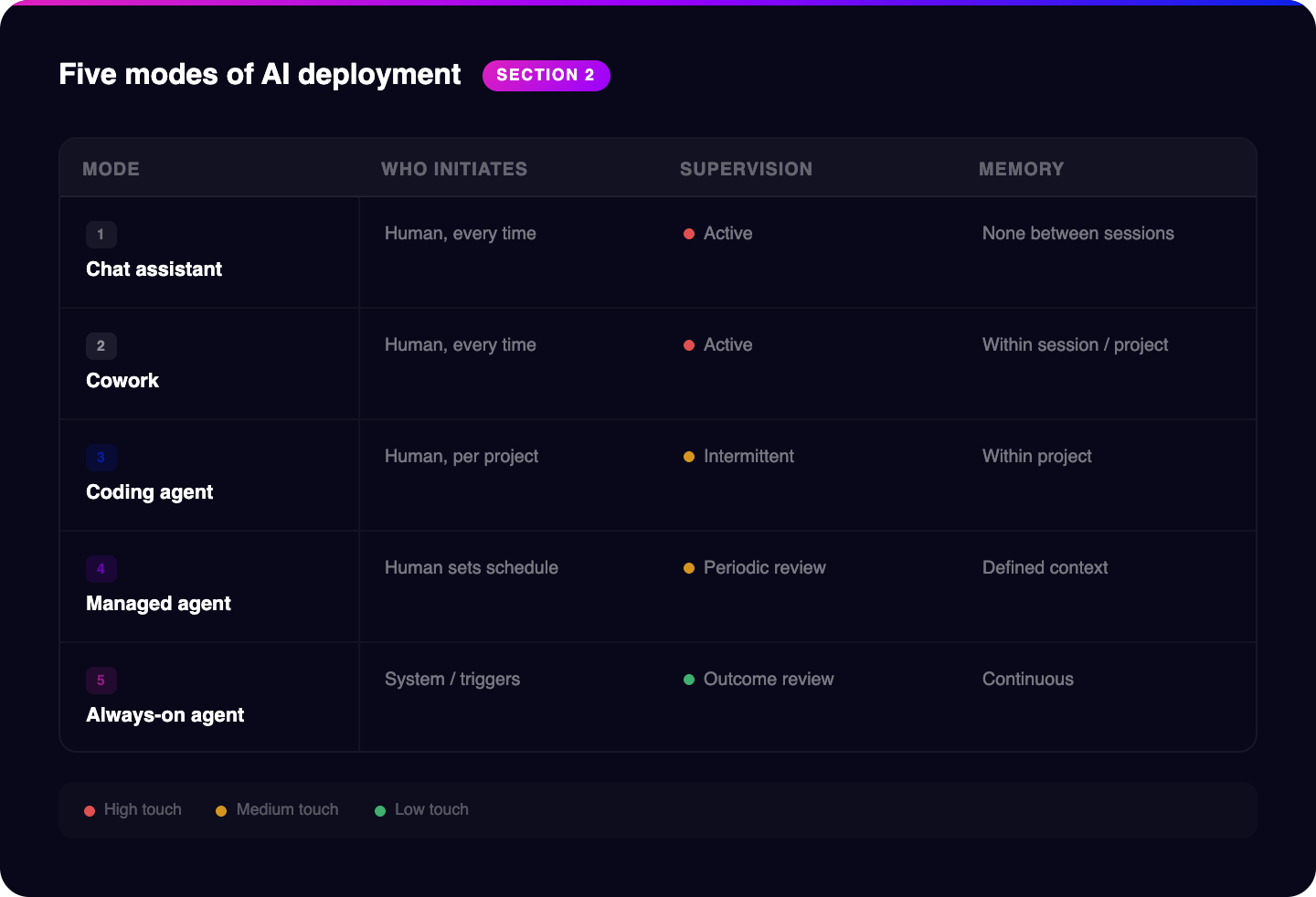Screen dimensions: 1316x897
Task: Click the WHO INITIATES column header
Action: tap(454, 169)
